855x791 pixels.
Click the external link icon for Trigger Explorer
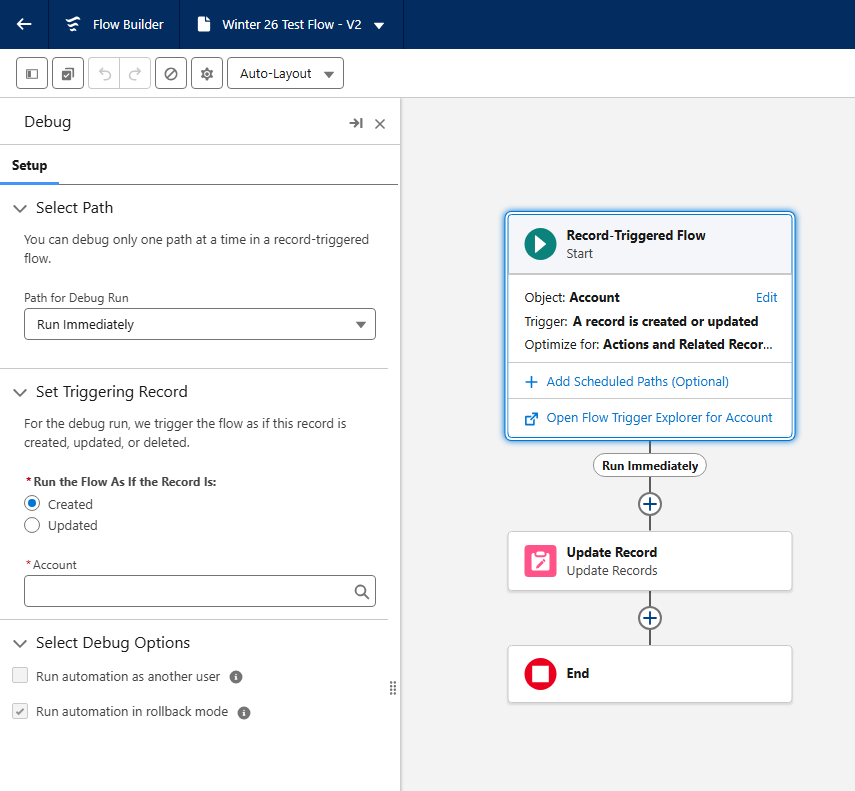[x=531, y=419]
